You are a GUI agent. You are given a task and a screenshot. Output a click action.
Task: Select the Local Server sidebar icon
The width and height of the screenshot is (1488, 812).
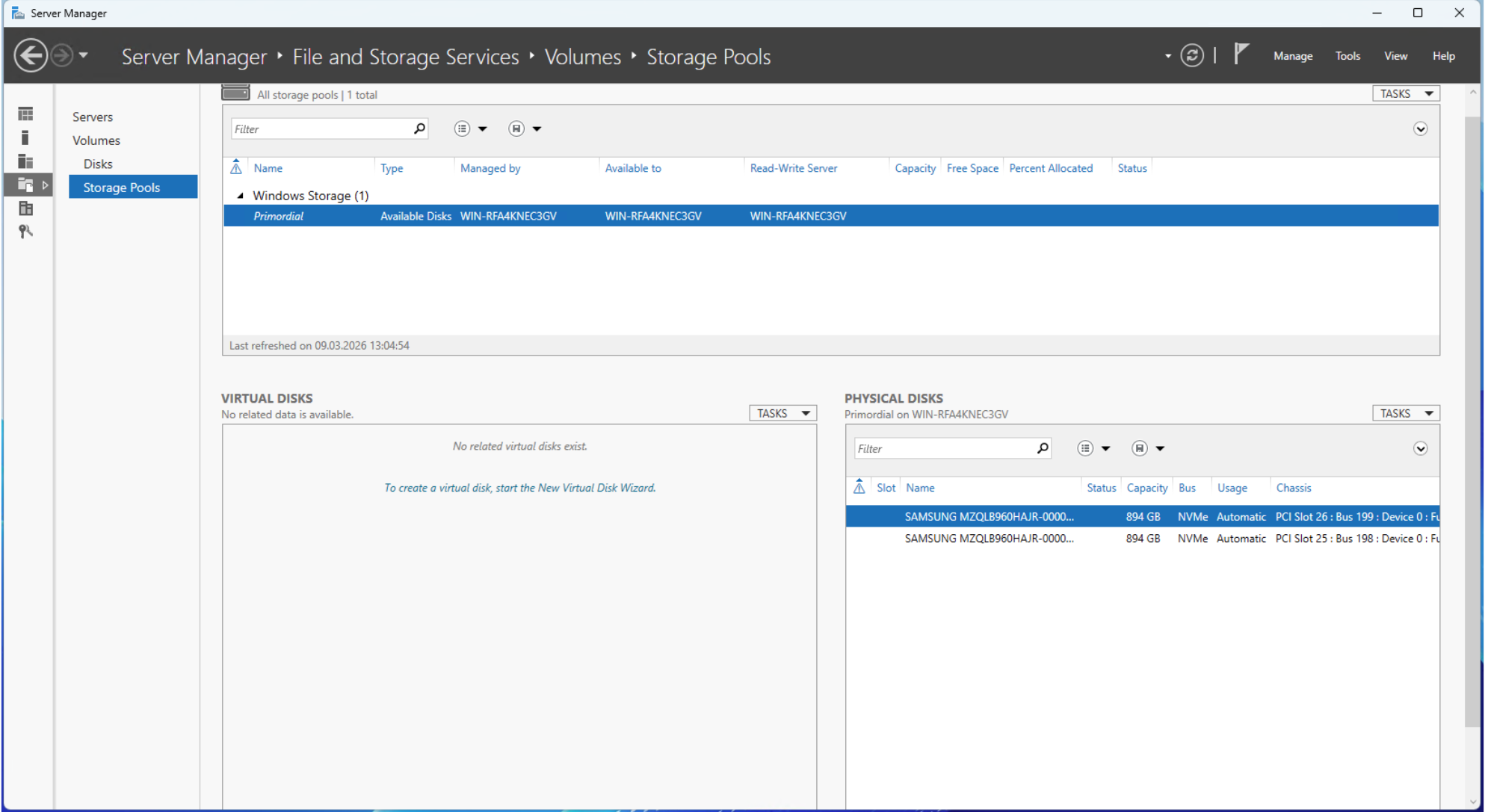pos(25,137)
